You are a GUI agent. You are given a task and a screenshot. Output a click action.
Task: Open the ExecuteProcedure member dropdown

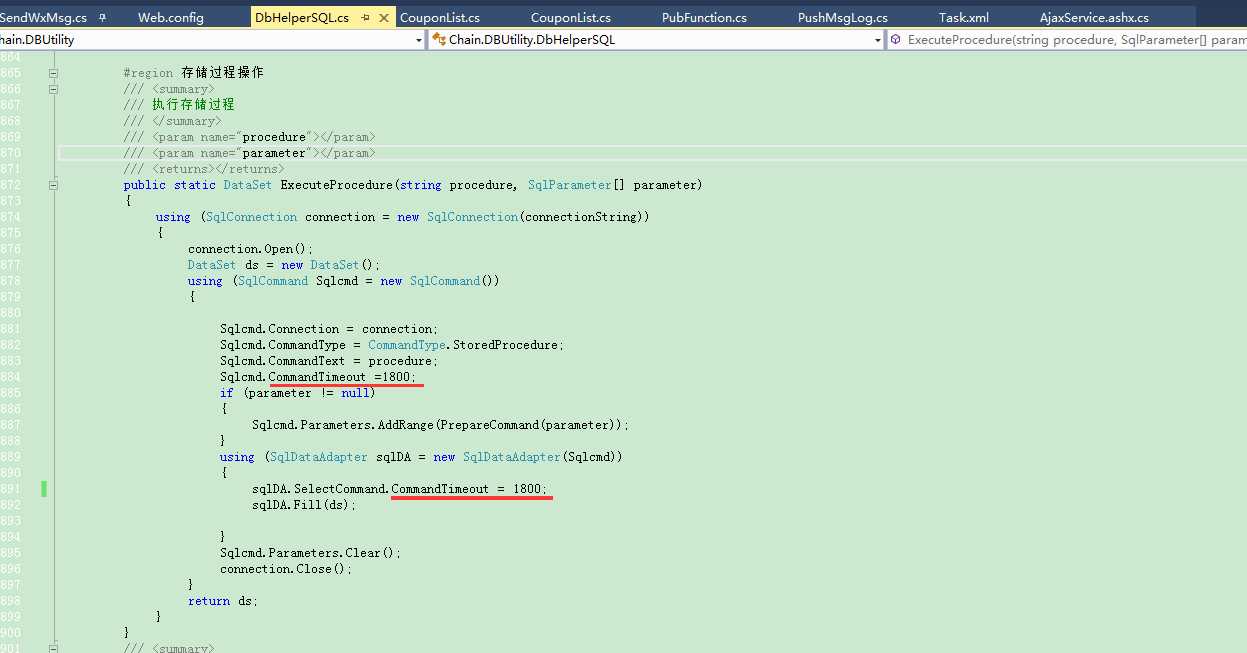click(x=1067, y=40)
